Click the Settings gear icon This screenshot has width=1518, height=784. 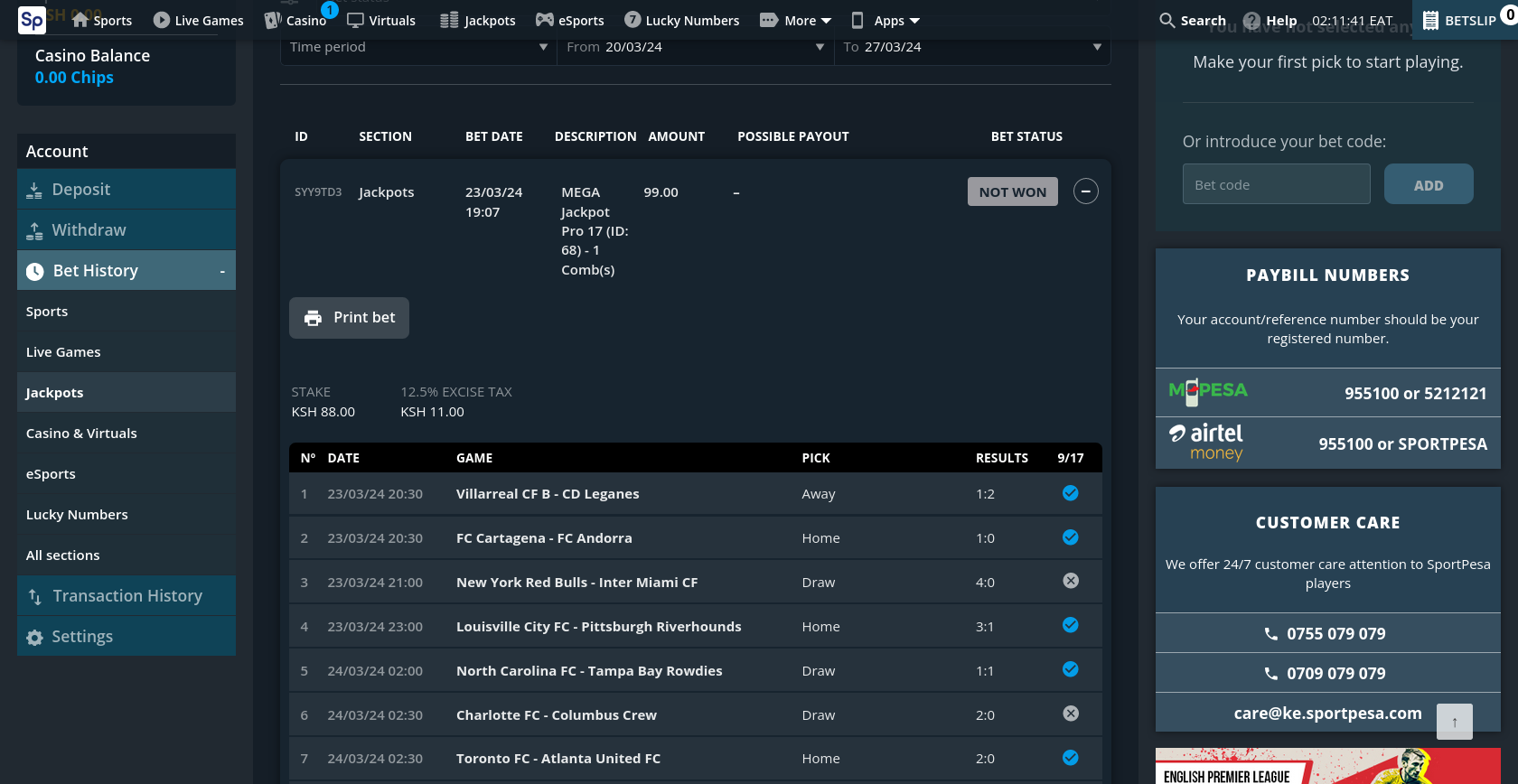(x=35, y=638)
